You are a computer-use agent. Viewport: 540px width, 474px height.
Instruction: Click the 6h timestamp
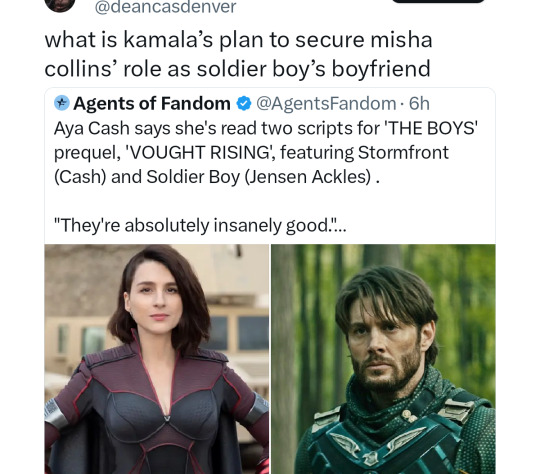[x=419, y=103]
